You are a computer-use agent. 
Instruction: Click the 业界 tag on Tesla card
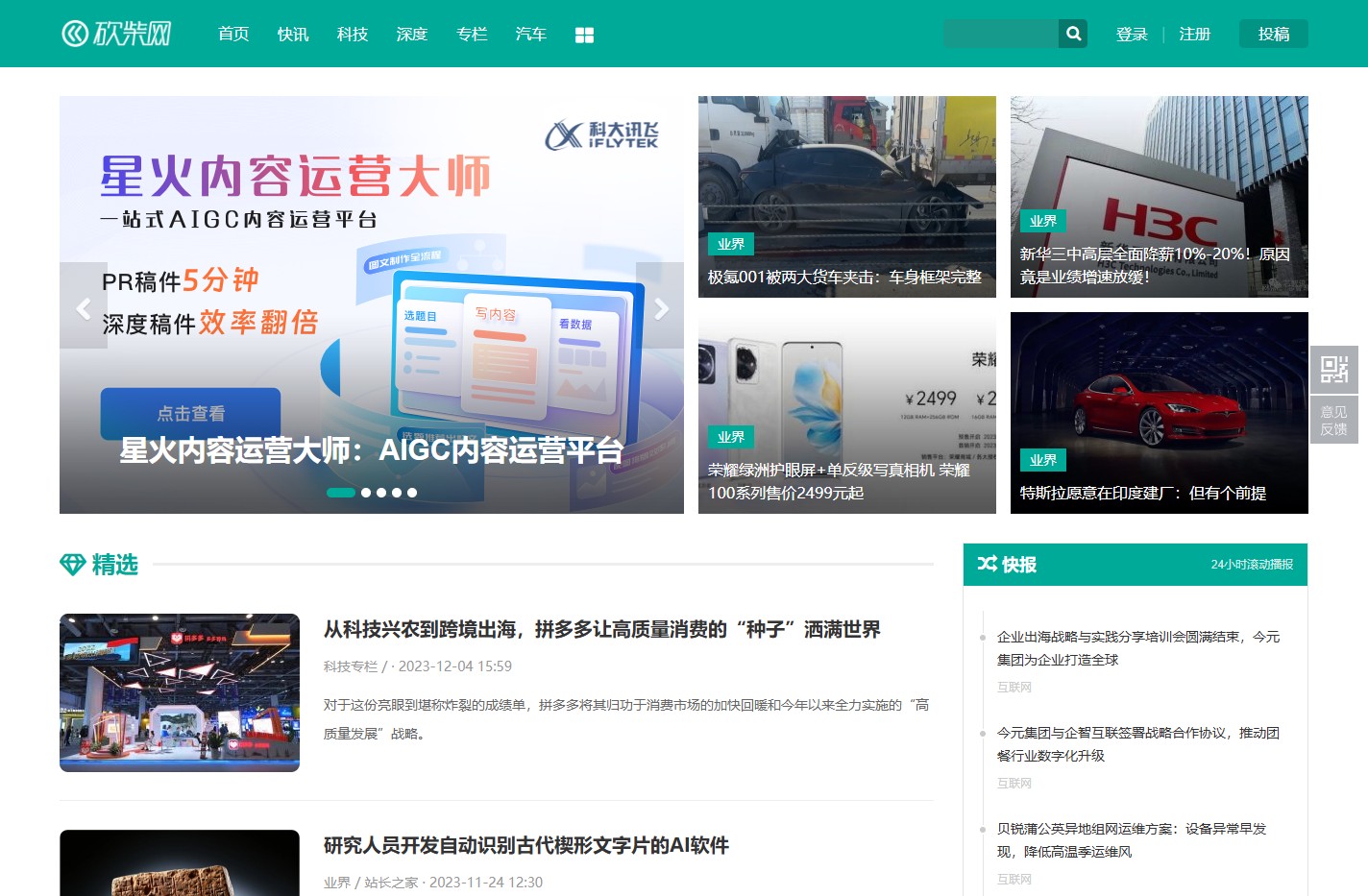1043,460
